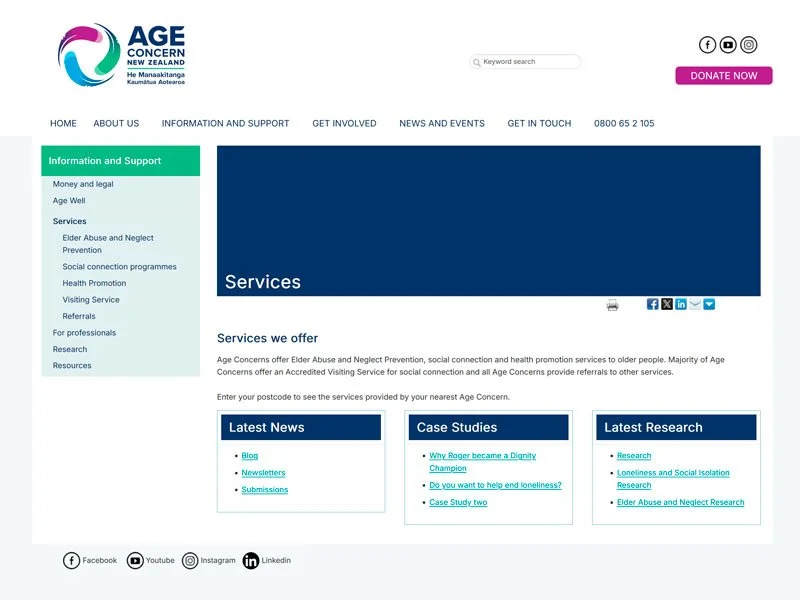The width and height of the screenshot is (800, 600).
Task: Open 'Do you want to help end loneliness?'
Action: pos(495,484)
